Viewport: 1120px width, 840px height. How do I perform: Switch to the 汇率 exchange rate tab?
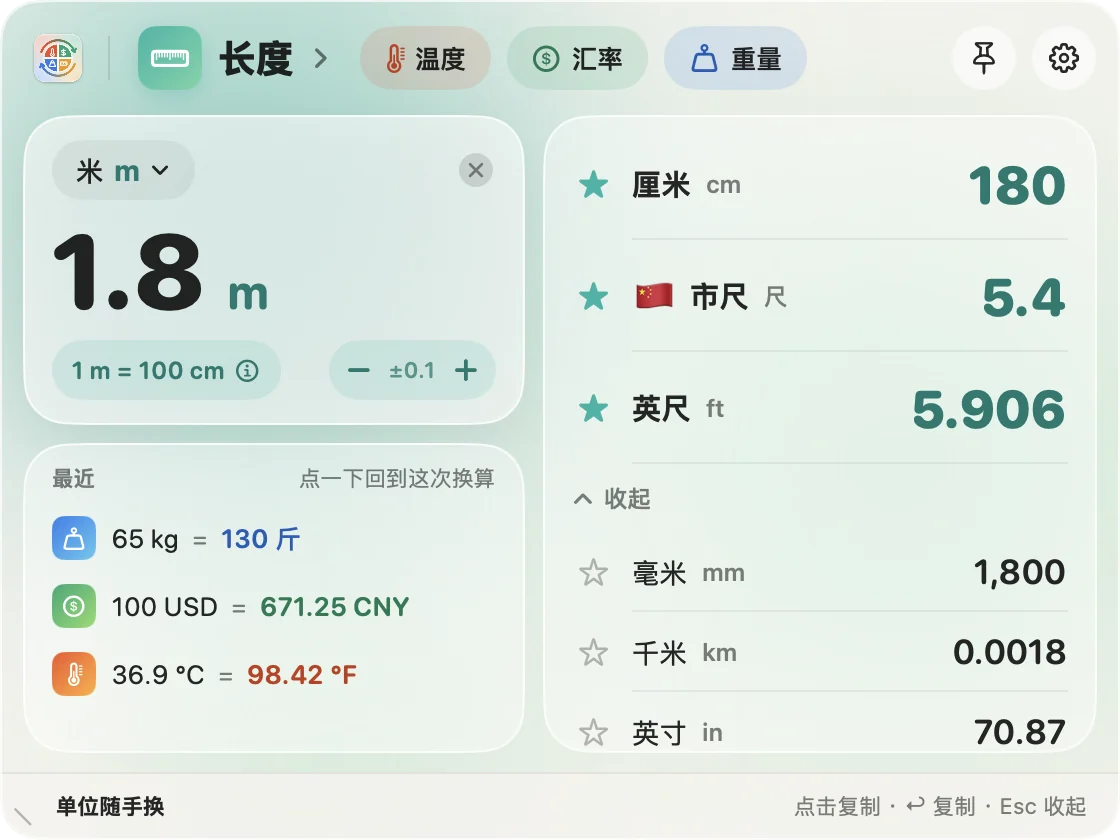[x=578, y=58]
